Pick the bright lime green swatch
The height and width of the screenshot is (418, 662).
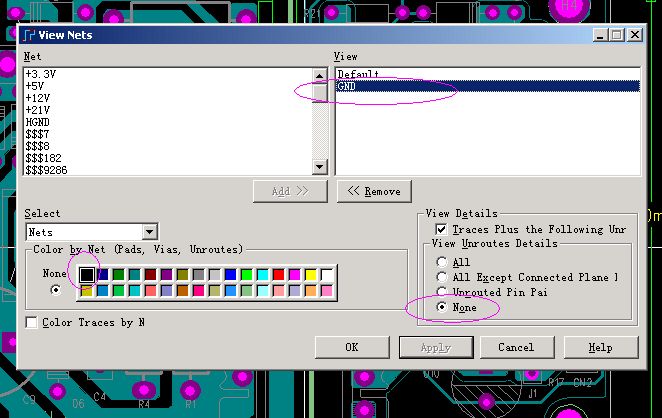point(247,275)
